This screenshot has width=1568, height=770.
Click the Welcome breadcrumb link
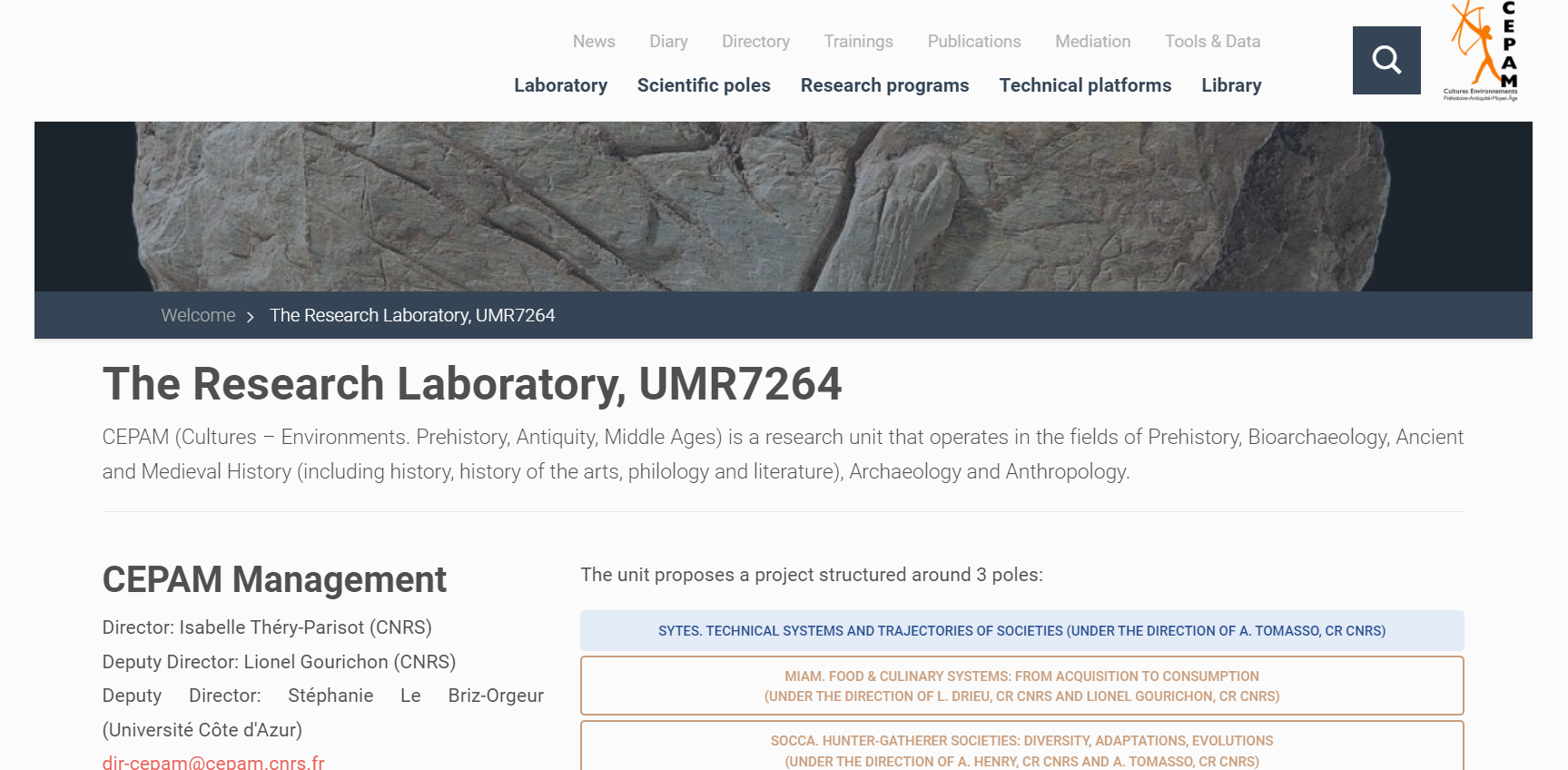click(198, 315)
